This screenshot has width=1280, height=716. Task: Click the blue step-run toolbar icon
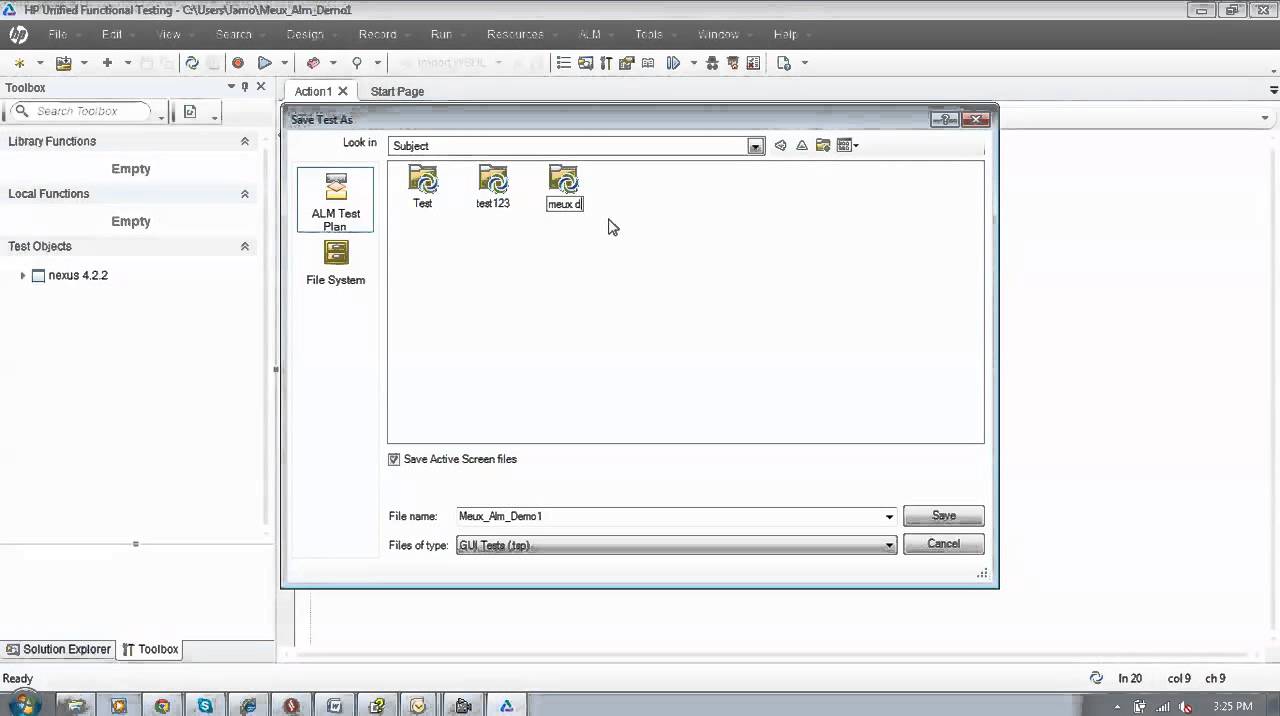click(673, 63)
